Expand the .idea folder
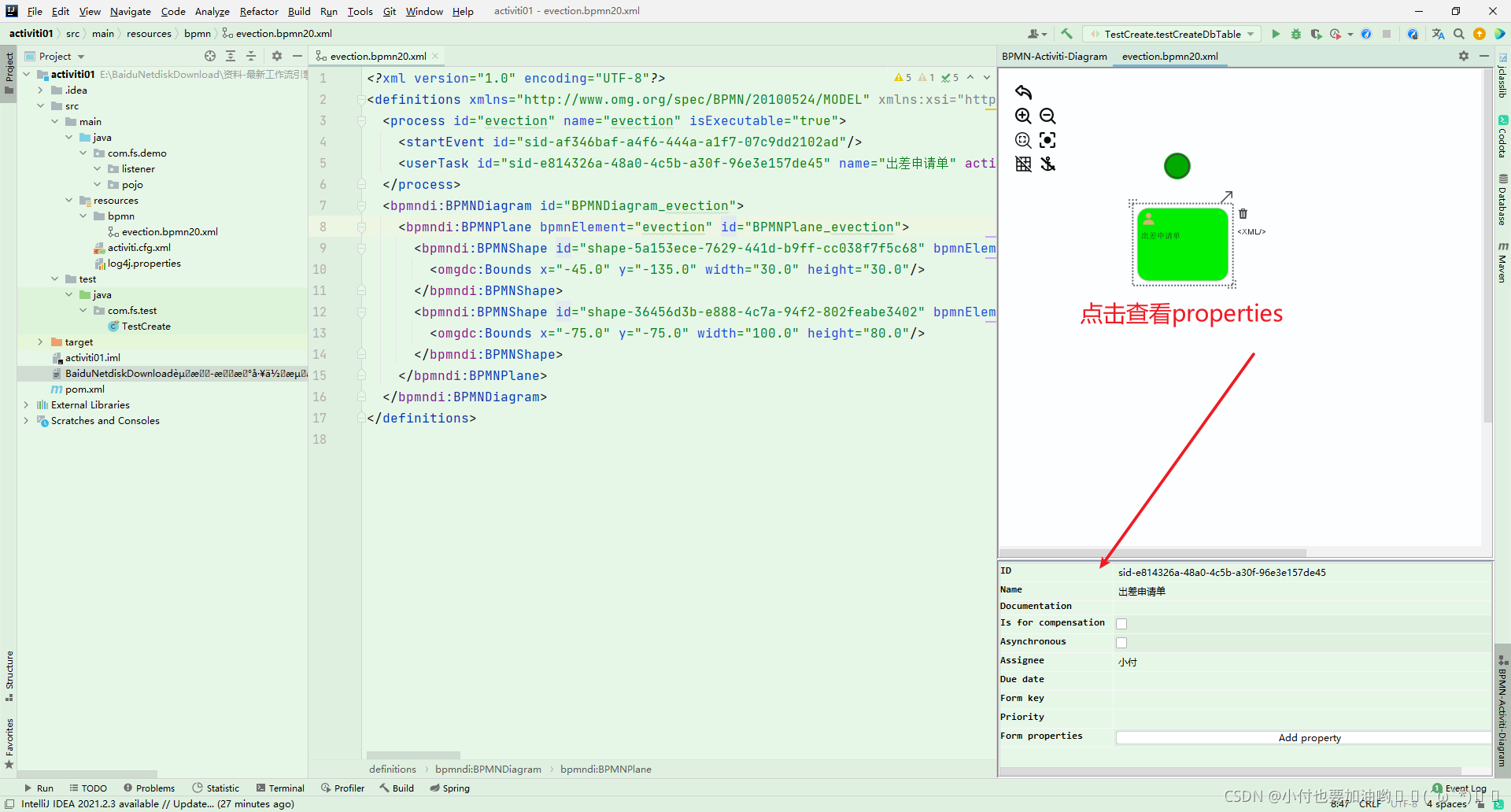Viewport: 1511px width, 812px height. pos(41,90)
